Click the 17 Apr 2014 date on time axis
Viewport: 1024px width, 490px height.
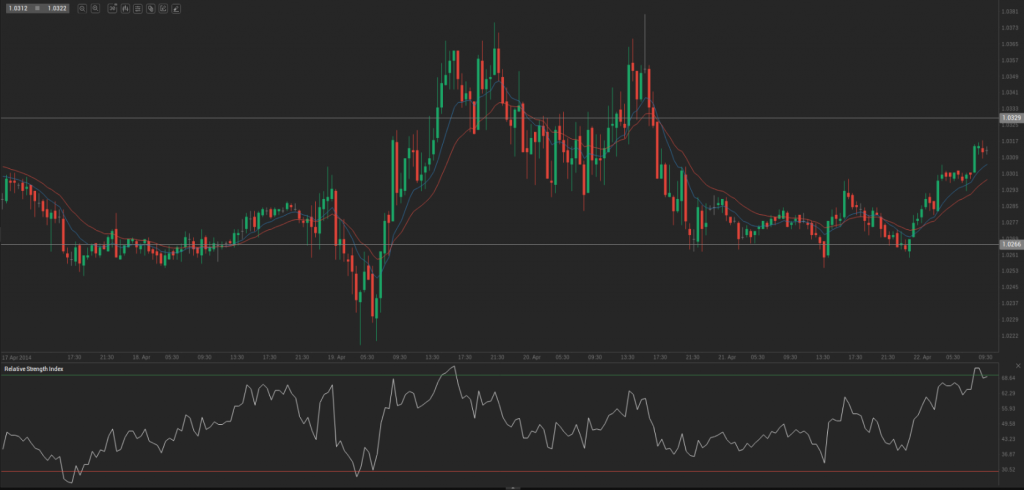[17, 356]
